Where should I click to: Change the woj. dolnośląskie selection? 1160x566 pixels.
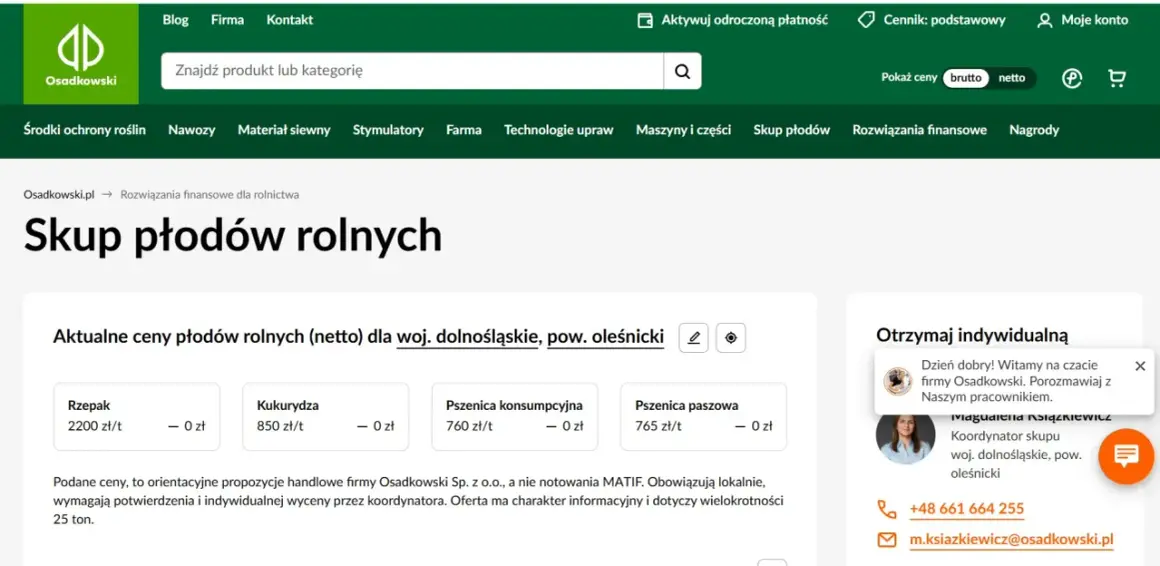point(468,337)
